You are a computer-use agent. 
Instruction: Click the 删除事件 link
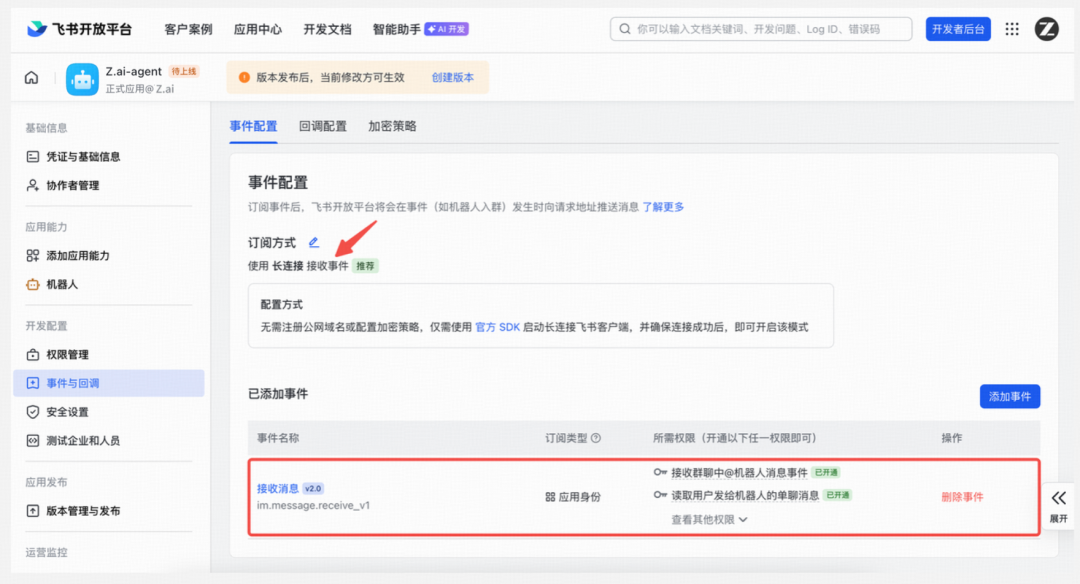click(x=962, y=497)
